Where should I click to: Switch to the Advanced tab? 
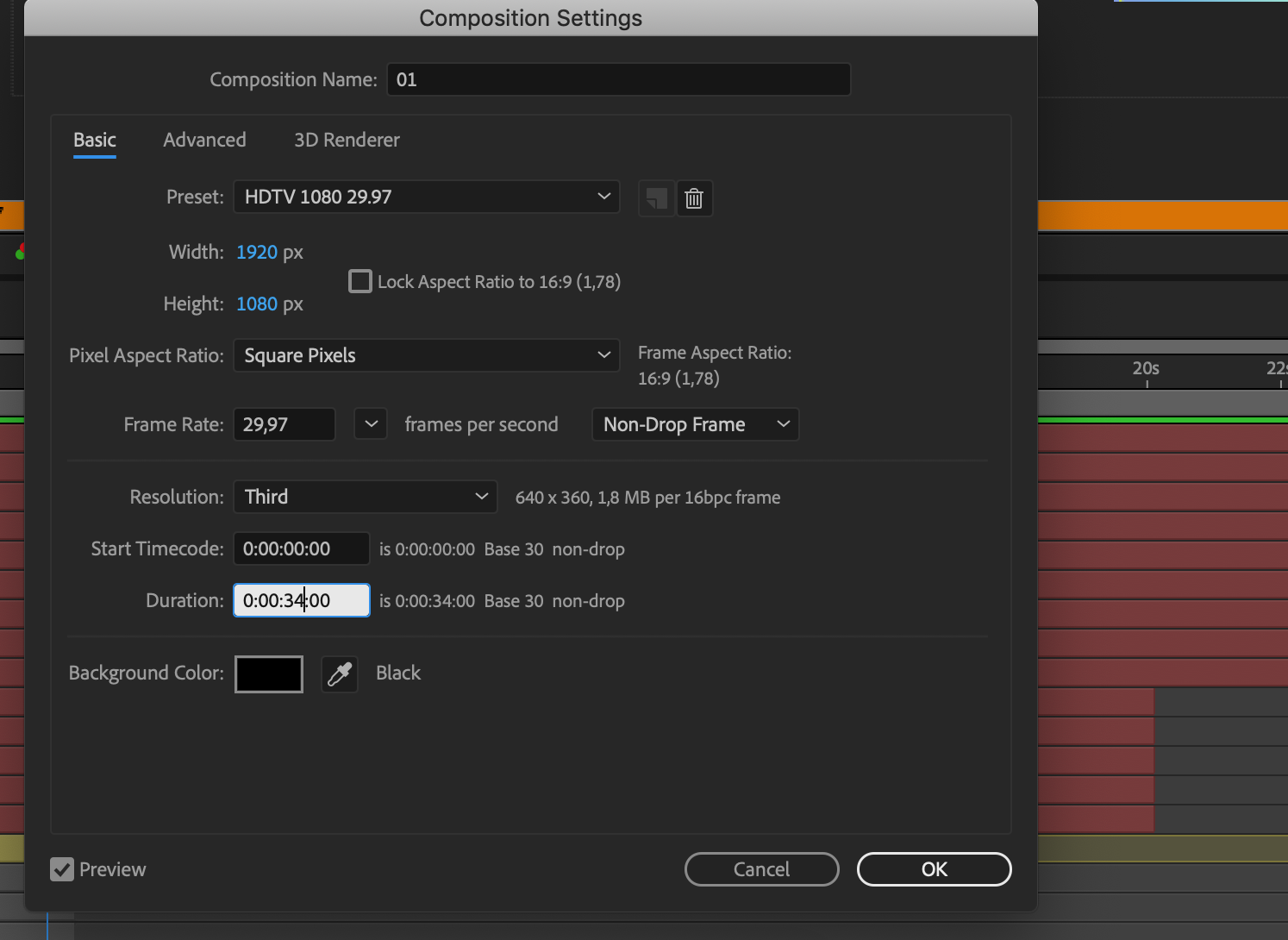[204, 140]
